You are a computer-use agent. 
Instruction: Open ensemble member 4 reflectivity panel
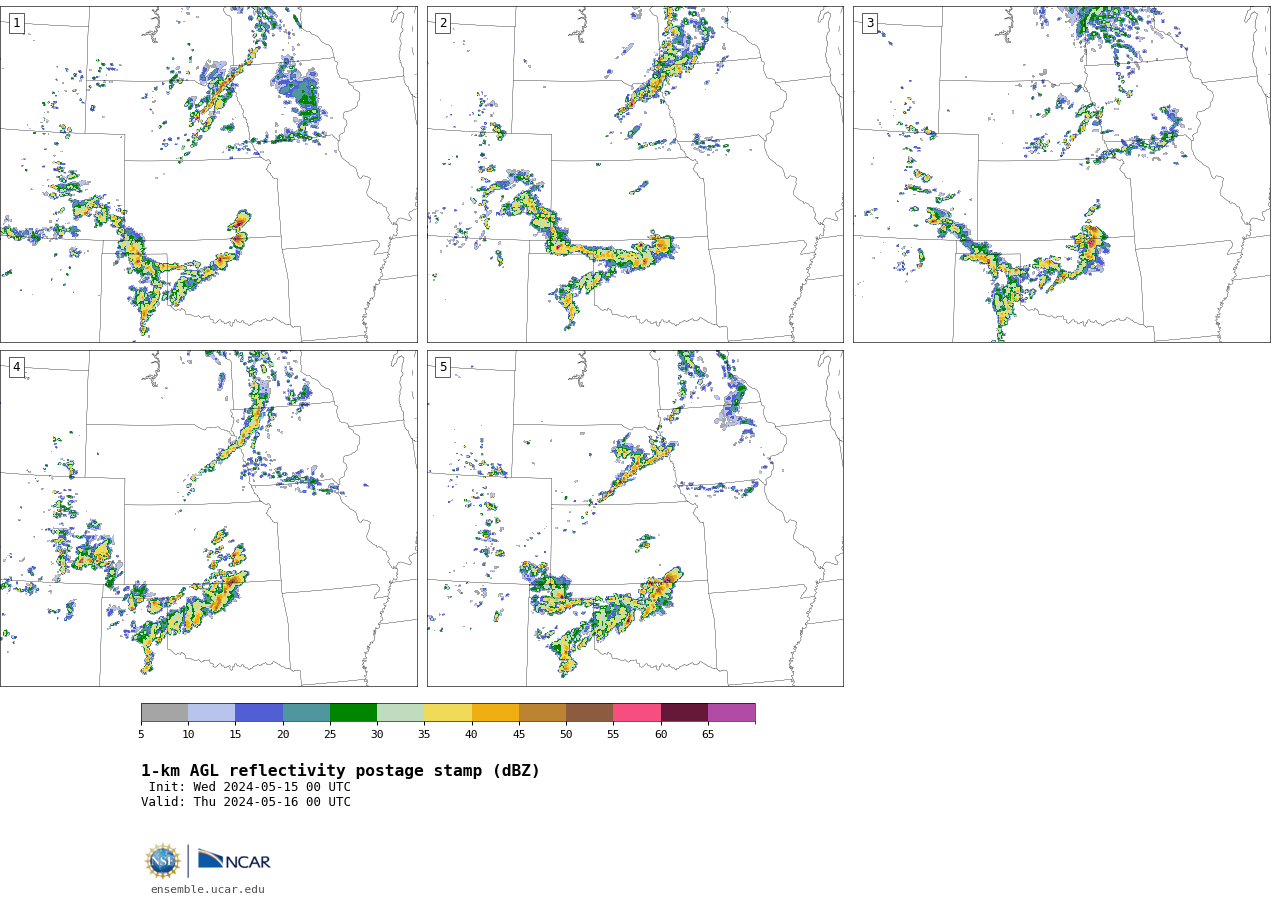pyautogui.click(x=208, y=518)
